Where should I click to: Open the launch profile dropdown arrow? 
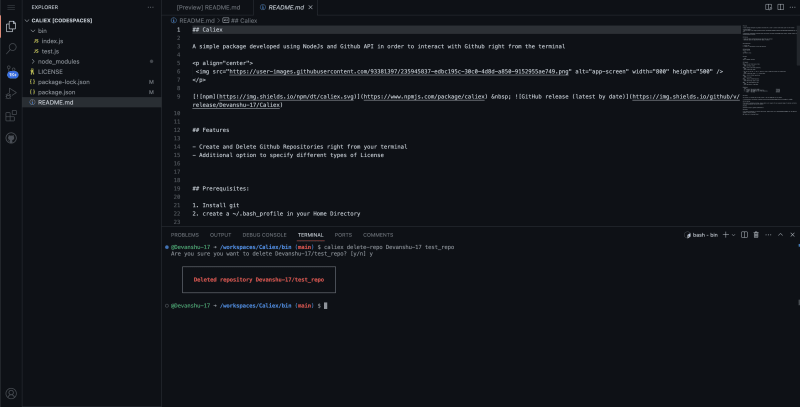[x=734, y=235]
